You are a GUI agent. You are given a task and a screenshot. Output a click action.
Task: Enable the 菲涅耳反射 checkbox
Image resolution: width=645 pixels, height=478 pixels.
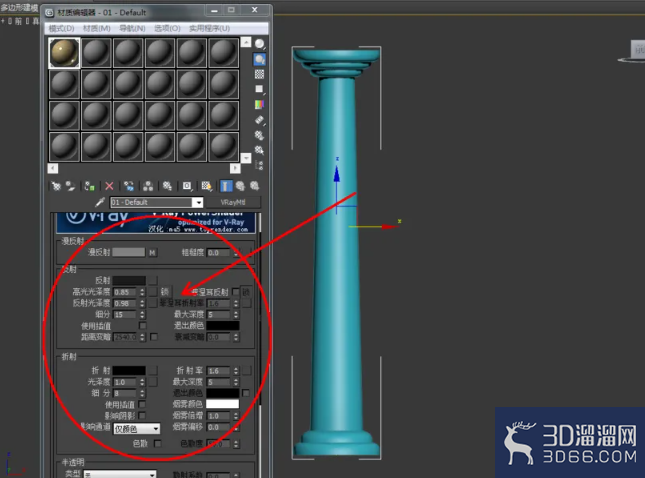[x=235, y=292]
